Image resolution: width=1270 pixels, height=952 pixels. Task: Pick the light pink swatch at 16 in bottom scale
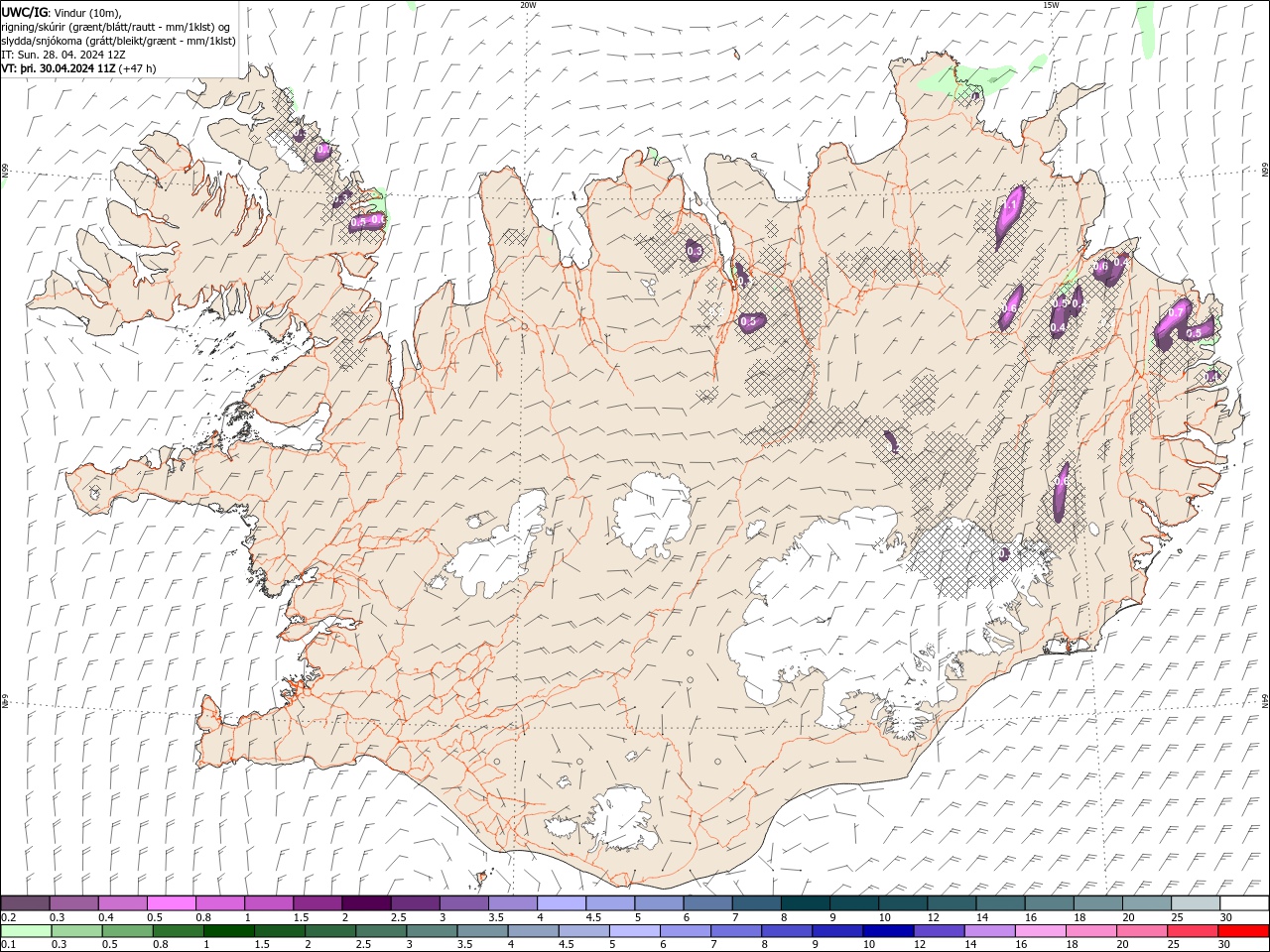pos(1041,931)
